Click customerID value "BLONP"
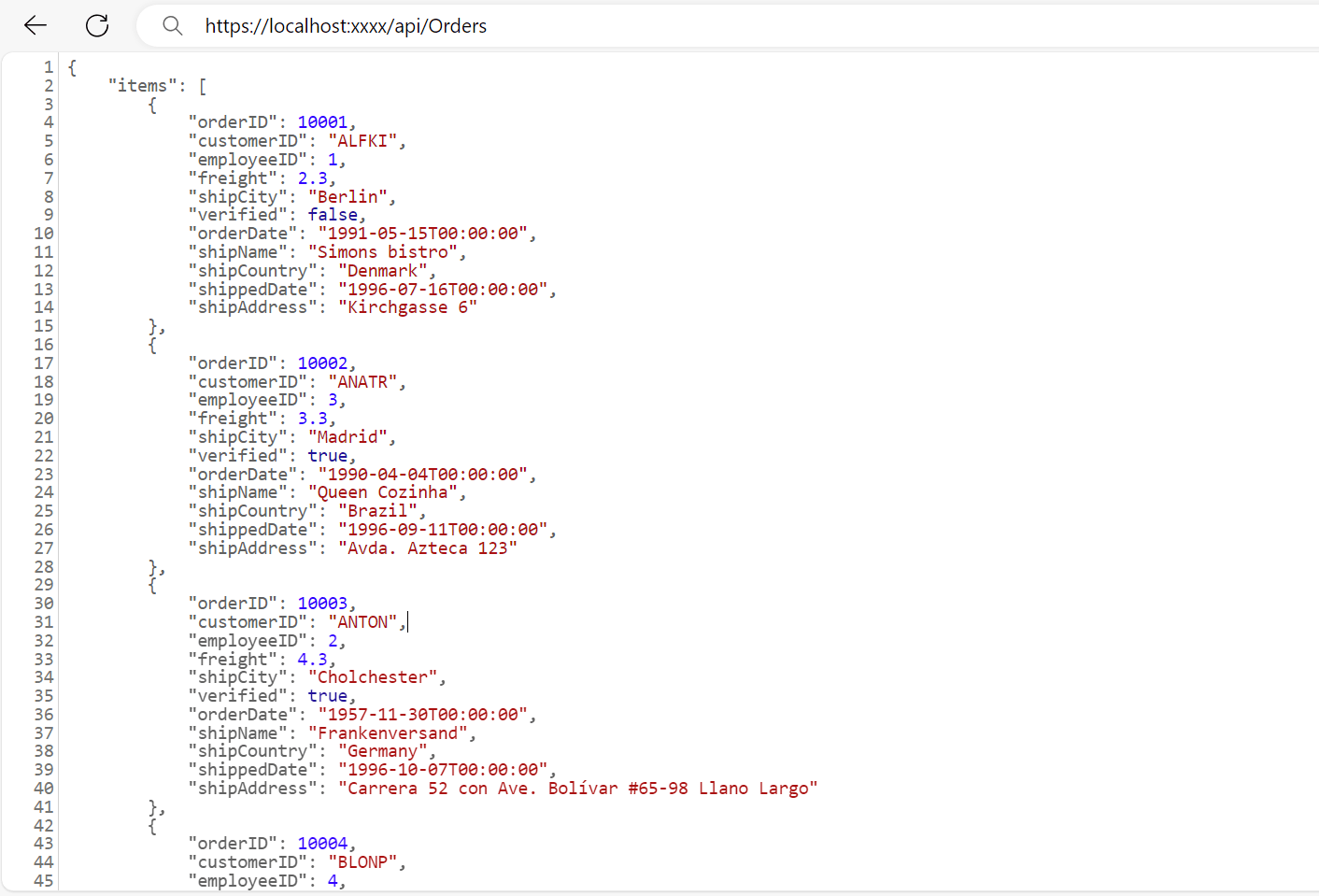 point(362,862)
